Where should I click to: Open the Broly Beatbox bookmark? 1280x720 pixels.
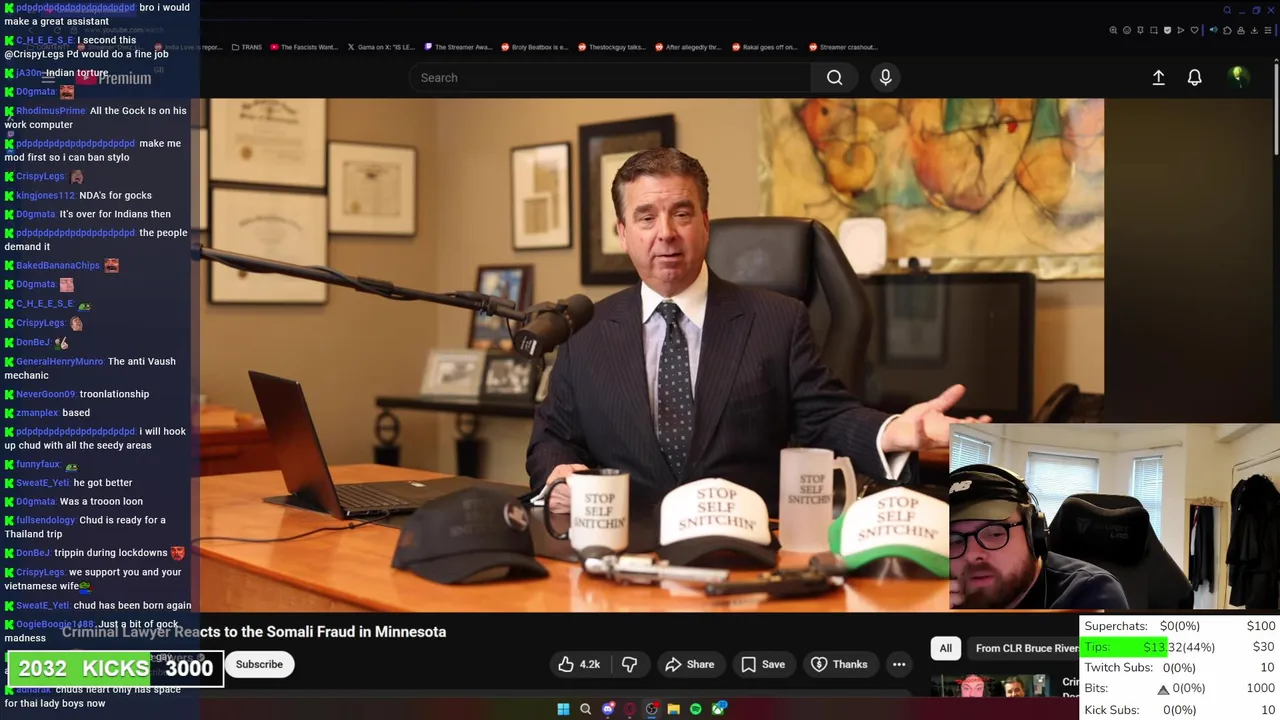point(534,47)
